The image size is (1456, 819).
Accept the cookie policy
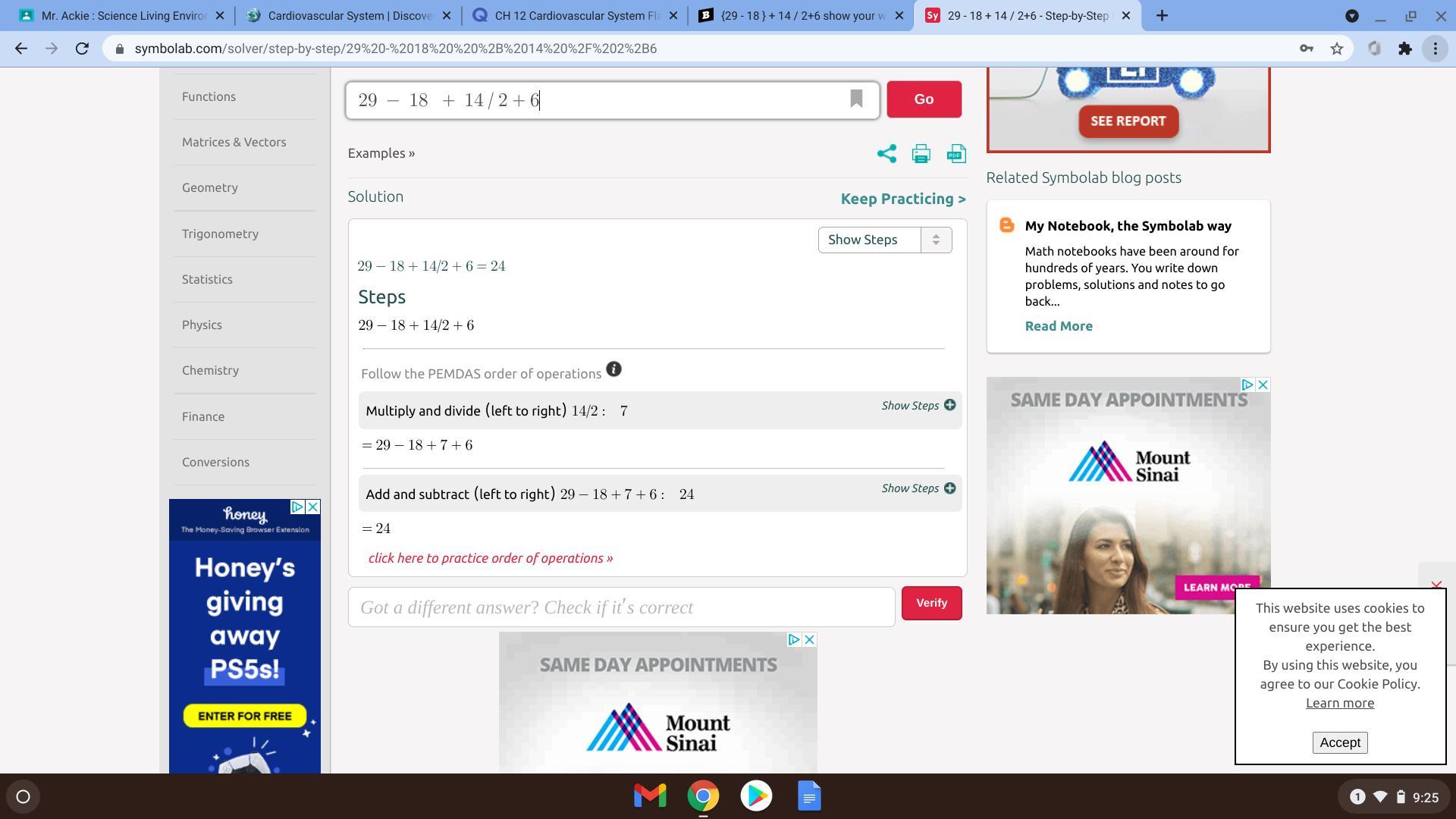(x=1339, y=742)
